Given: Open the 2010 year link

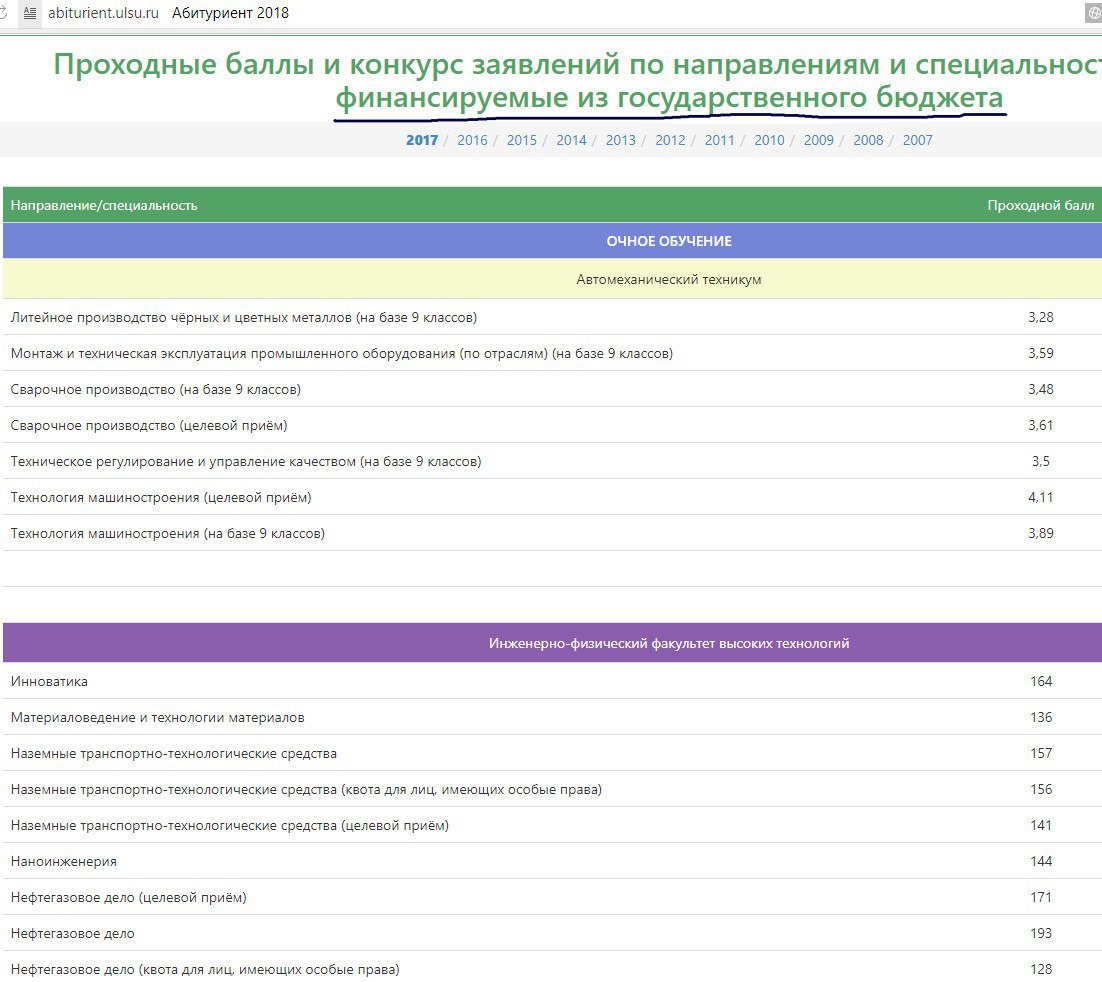Looking at the screenshot, I should click(770, 140).
